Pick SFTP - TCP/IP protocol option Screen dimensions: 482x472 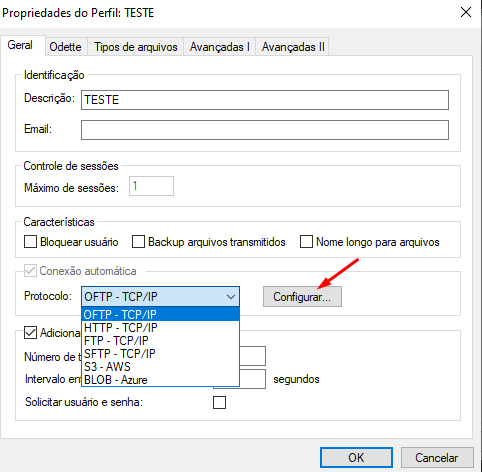(x=160, y=354)
